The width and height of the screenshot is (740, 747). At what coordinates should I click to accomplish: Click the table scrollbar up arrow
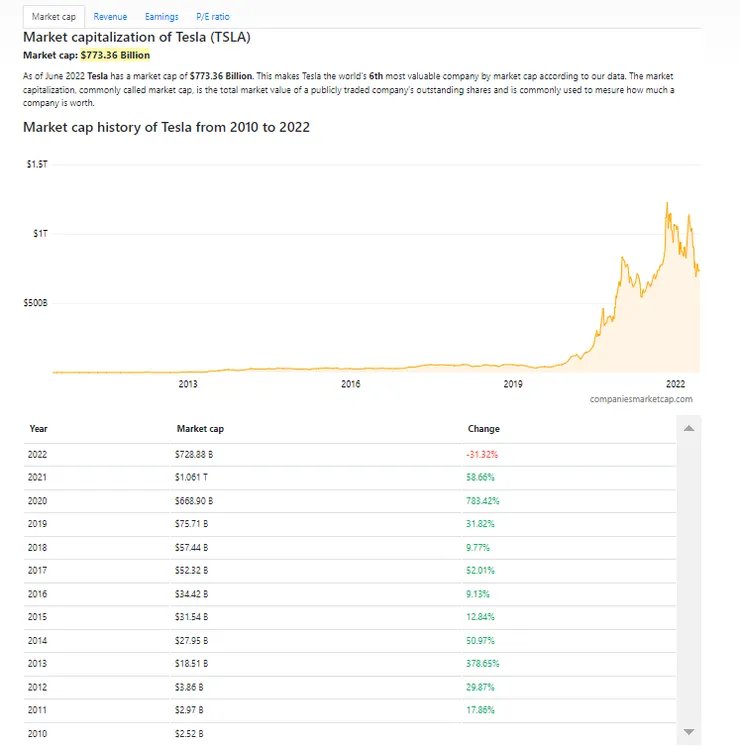[688, 429]
